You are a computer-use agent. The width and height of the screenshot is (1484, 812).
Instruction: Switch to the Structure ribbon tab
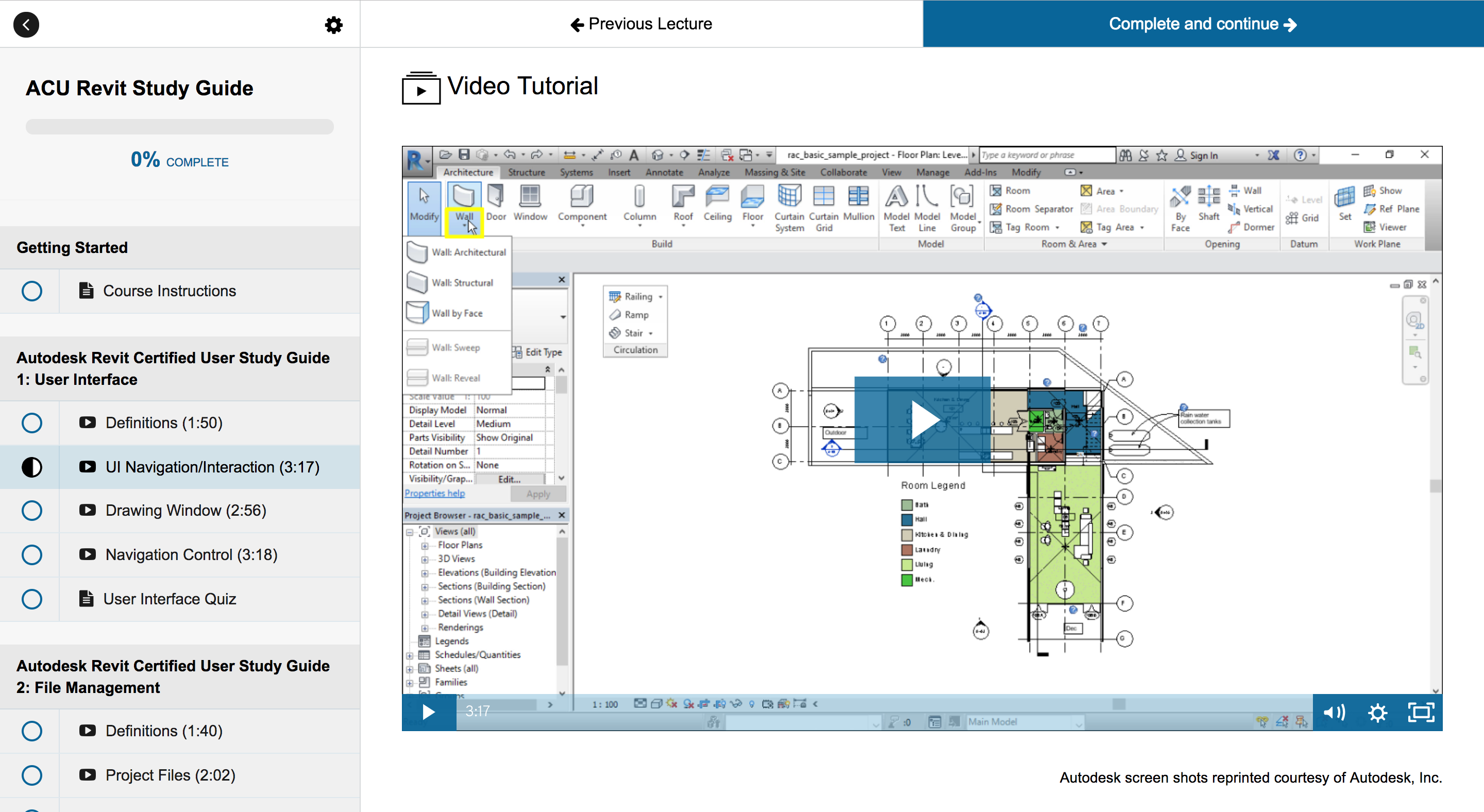[526, 172]
